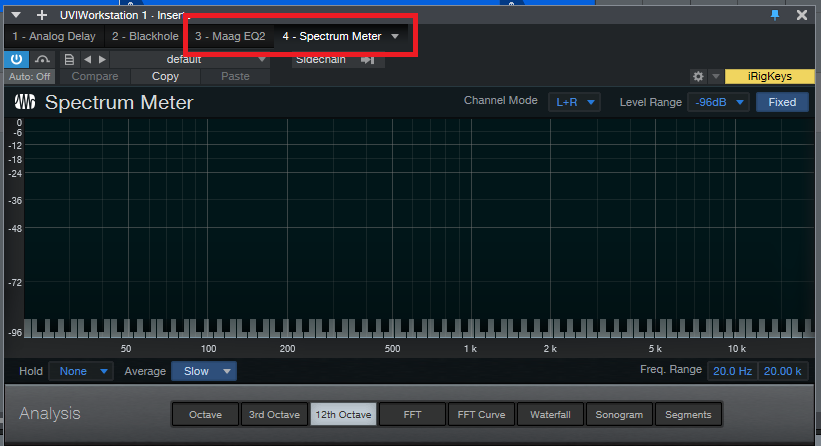Image resolution: width=821 pixels, height=446 pixels.
Task: Open the Spectrum Meter tab dropdown arrow
Action: (395, 36)
